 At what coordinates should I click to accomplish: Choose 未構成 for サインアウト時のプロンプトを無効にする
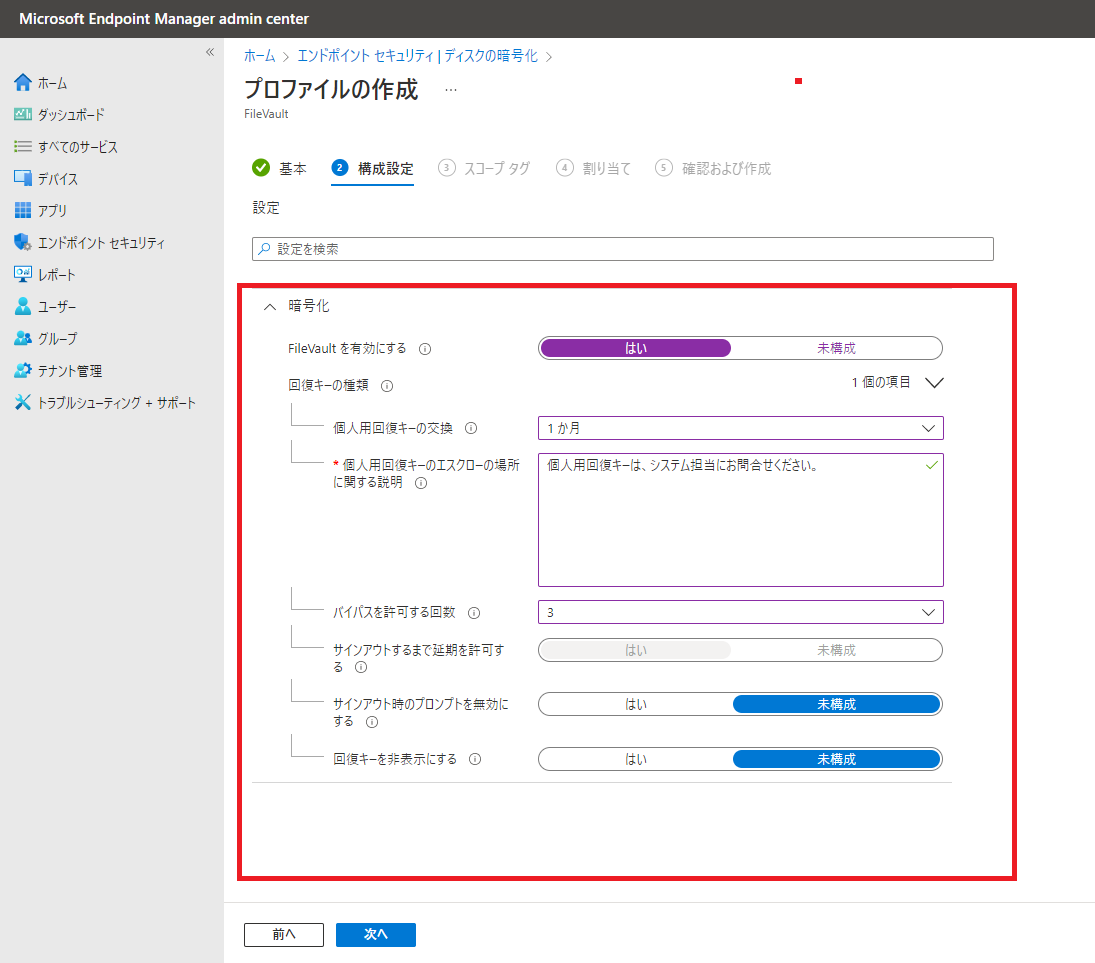tap(836, 704)
